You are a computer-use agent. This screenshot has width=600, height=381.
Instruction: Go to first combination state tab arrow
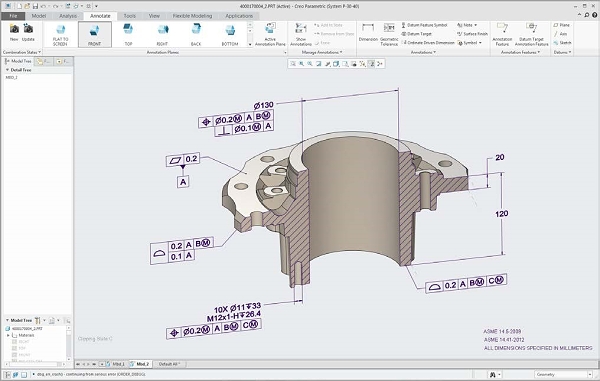(x=78, y=364)
